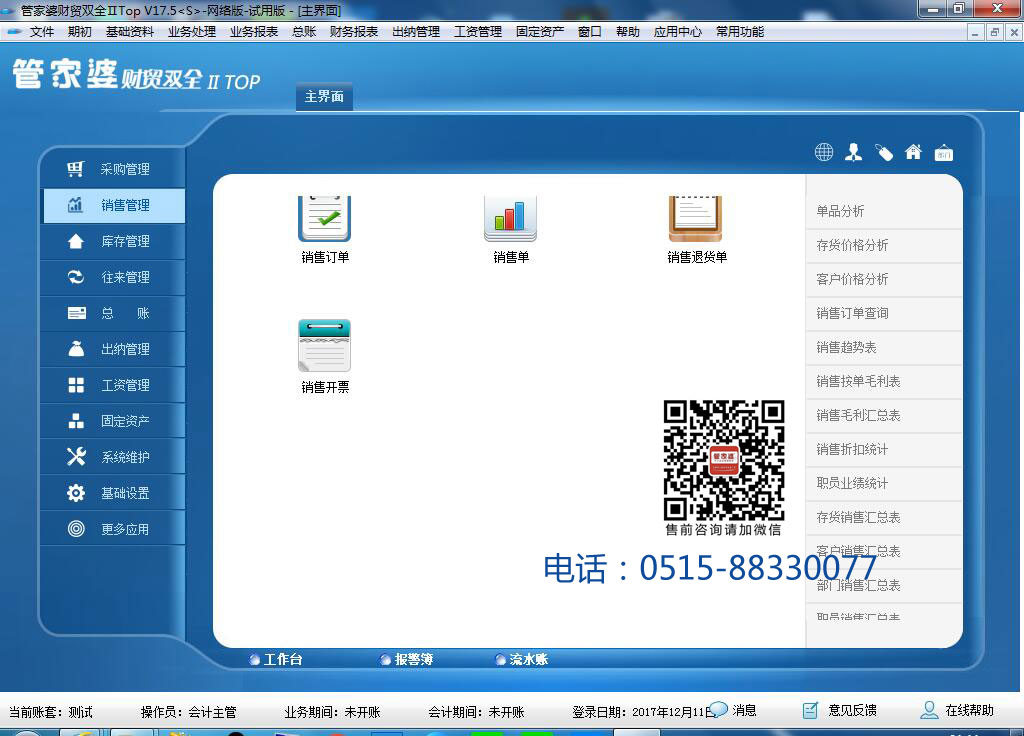Open the 工资管理 menu in menu bar

click(x=477, y=31)
